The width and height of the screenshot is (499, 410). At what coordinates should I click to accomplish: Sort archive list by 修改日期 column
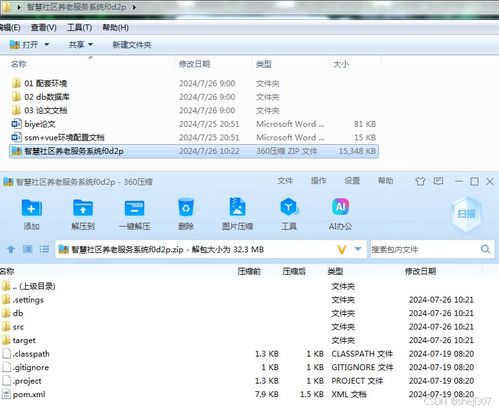[x=420, y=271]
